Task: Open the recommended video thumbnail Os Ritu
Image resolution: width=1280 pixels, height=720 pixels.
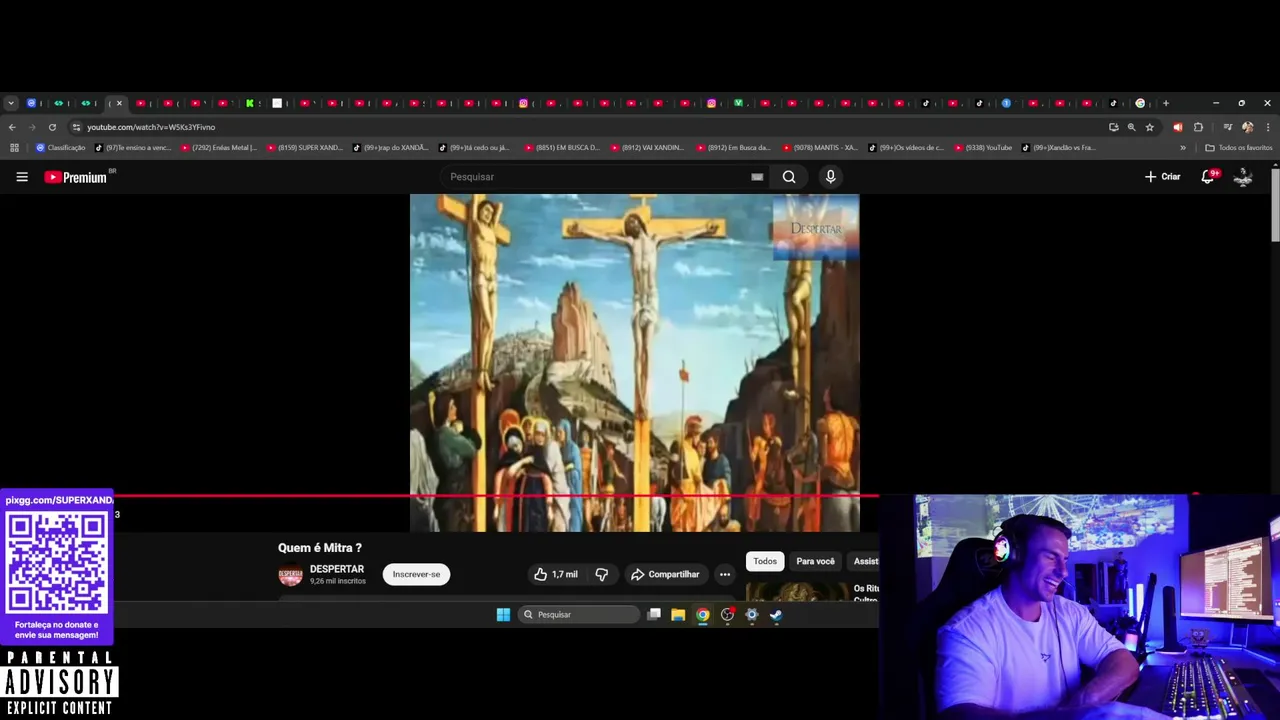Action: pos(797,592)
